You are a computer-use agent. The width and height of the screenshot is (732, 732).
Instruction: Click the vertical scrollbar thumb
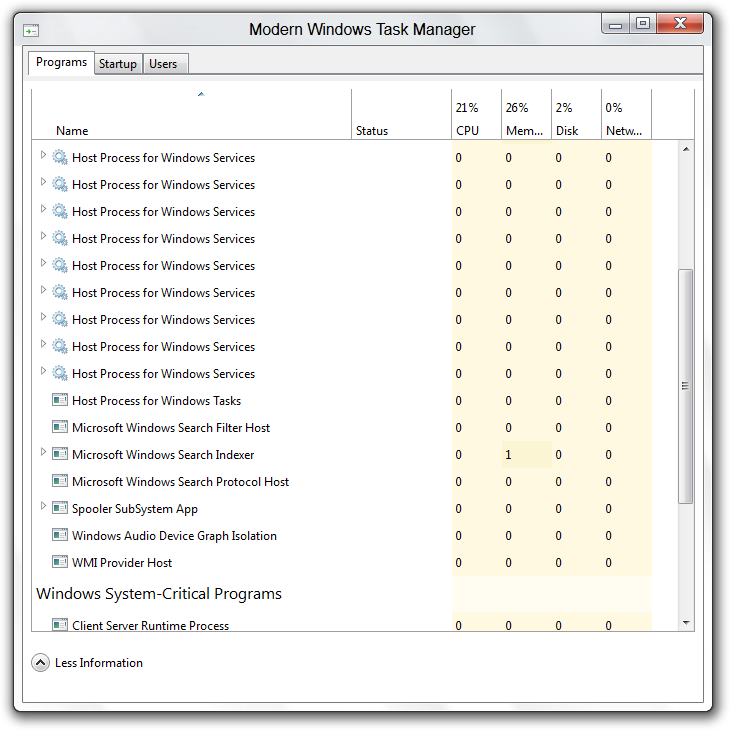pyautogui.click(x=685, y=386)
